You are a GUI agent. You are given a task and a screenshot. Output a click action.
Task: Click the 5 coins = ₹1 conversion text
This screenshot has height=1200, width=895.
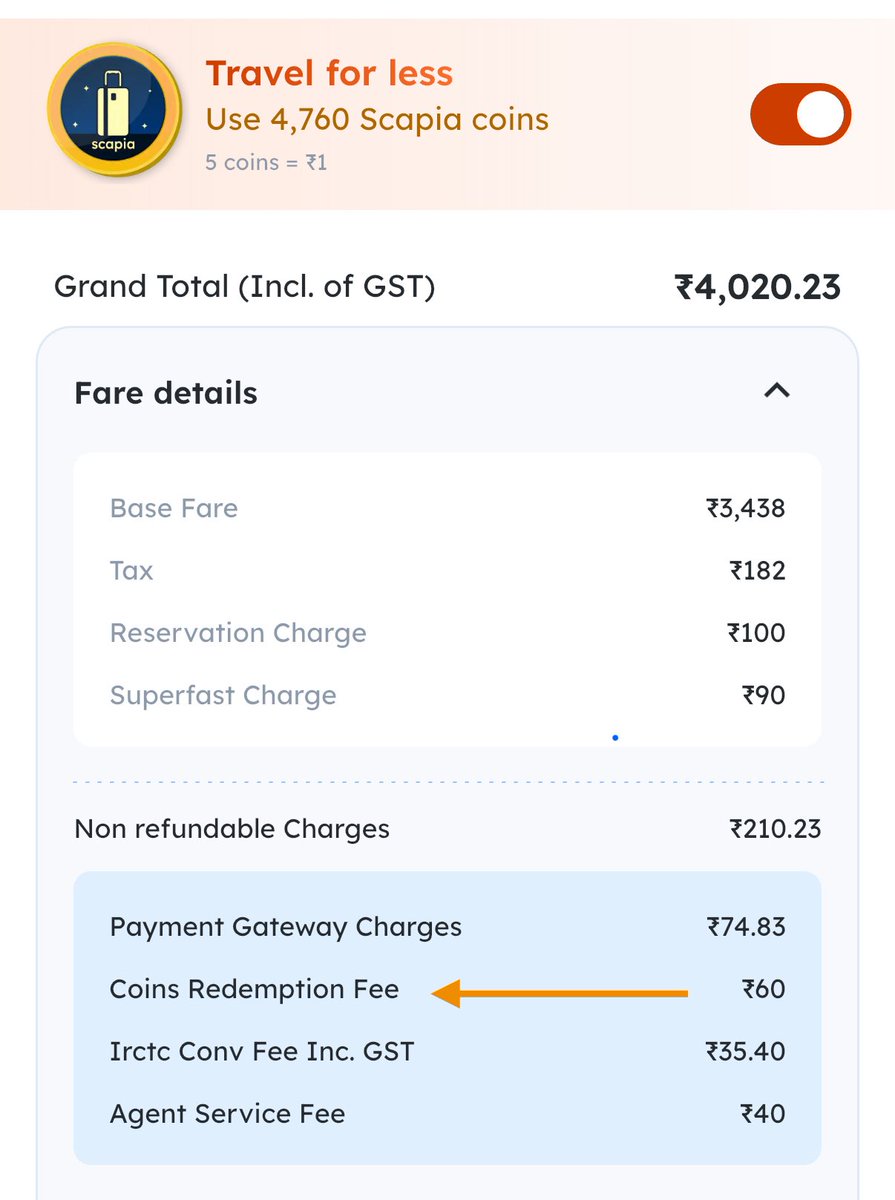(266, 162)
